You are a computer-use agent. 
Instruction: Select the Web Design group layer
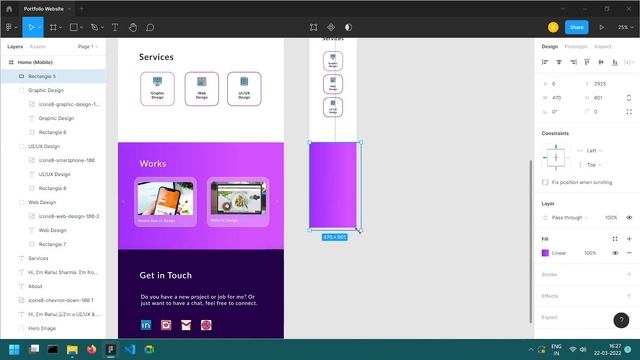(x=53, y=202)
